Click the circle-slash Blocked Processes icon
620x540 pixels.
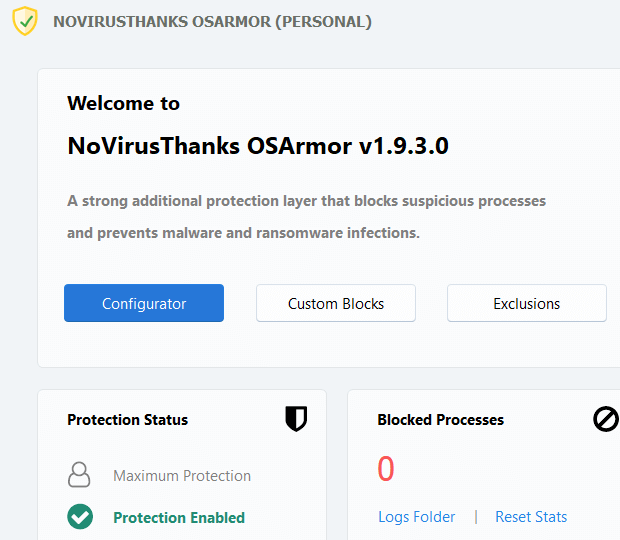606,419
